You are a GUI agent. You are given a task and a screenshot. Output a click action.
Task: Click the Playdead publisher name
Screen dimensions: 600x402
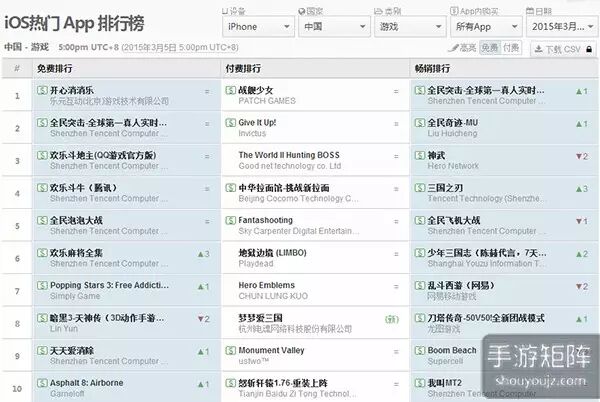(x=256, y=264)
